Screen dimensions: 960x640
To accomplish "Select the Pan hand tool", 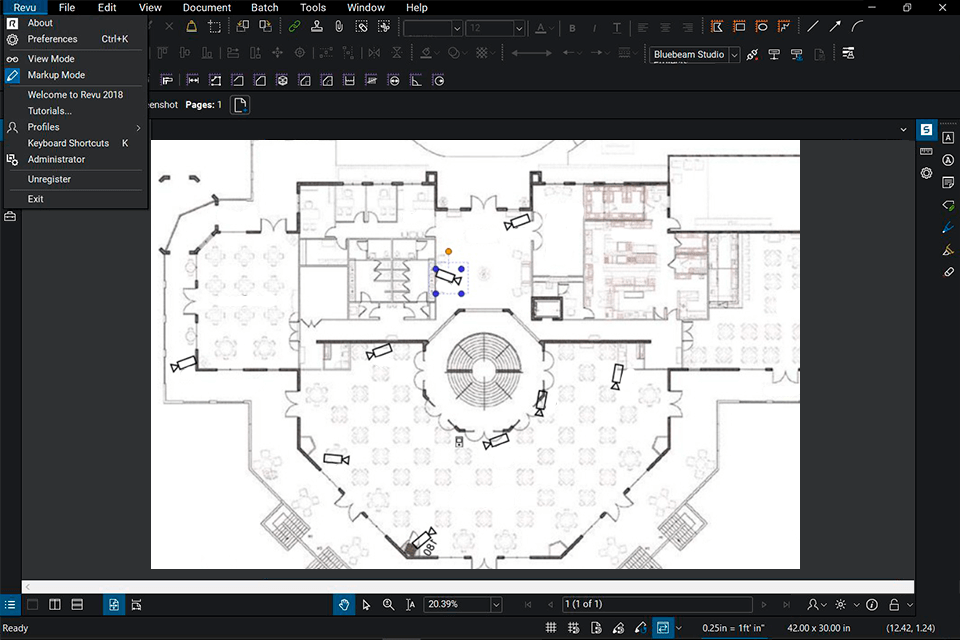I will click(x=344, y=604).
